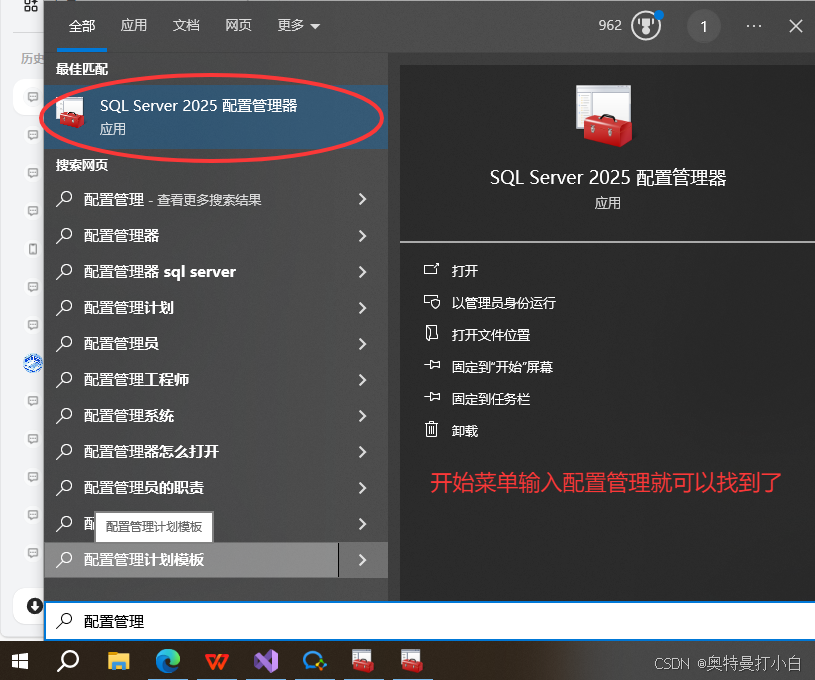Click search icon beside 配置管理工程师
The height and width of the screenshot is (680, 815).
coord(64,379)
